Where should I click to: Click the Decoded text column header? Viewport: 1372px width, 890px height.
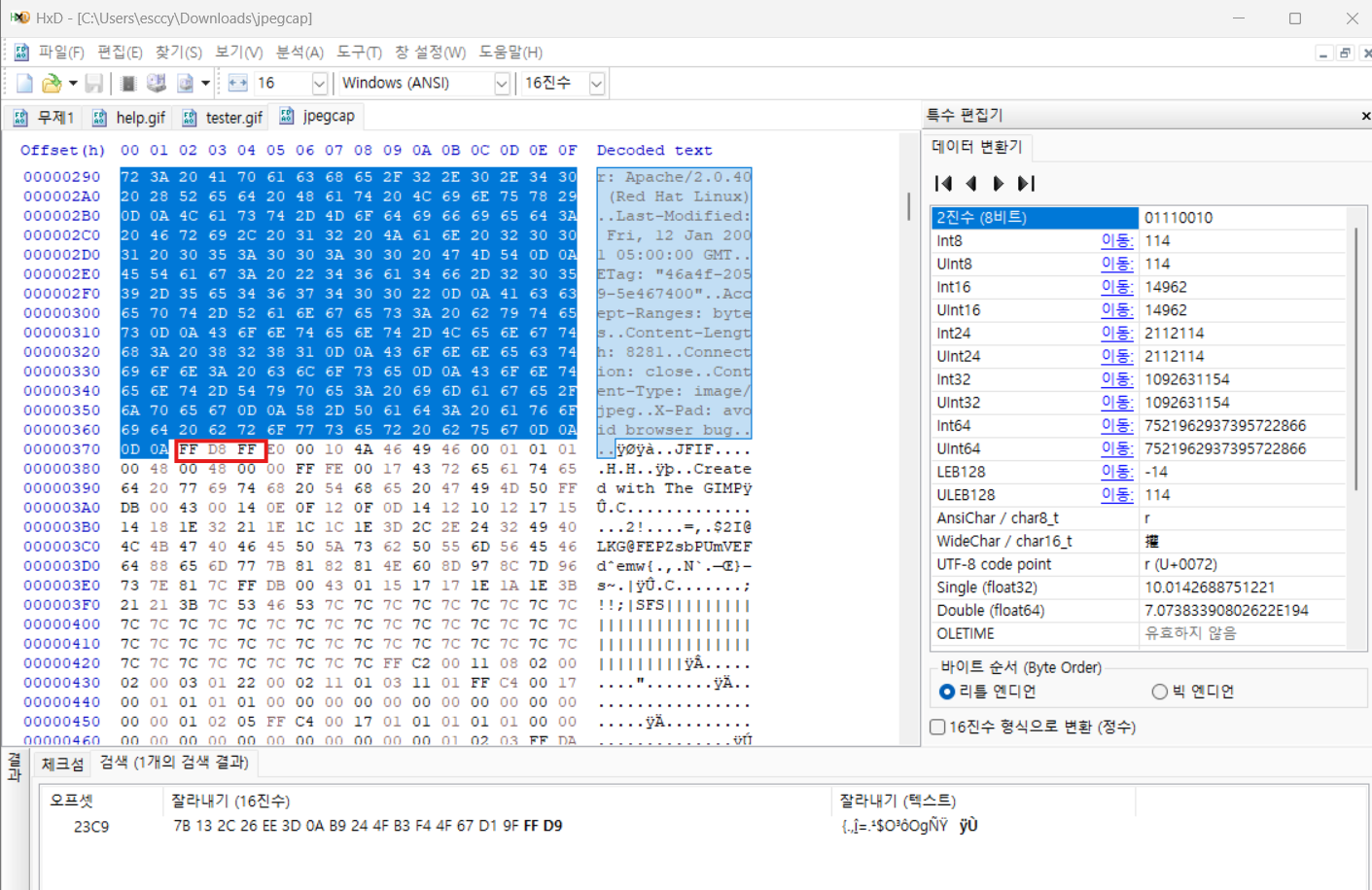(654, 151)
